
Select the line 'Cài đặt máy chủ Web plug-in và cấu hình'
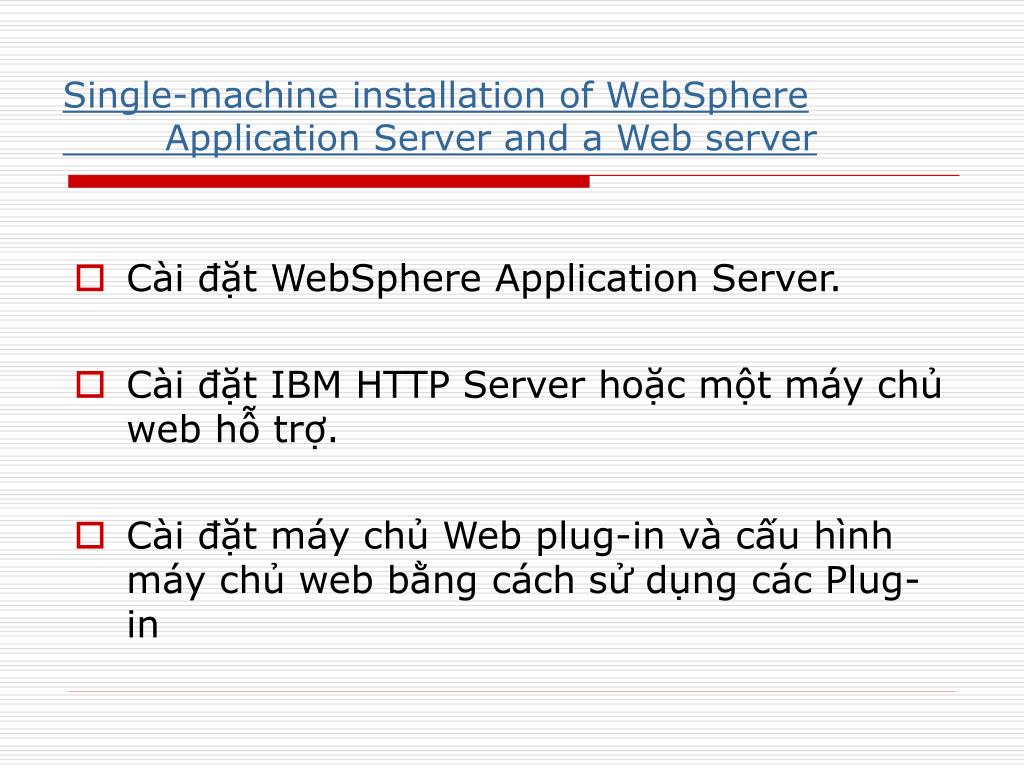[x=509, y=536]
